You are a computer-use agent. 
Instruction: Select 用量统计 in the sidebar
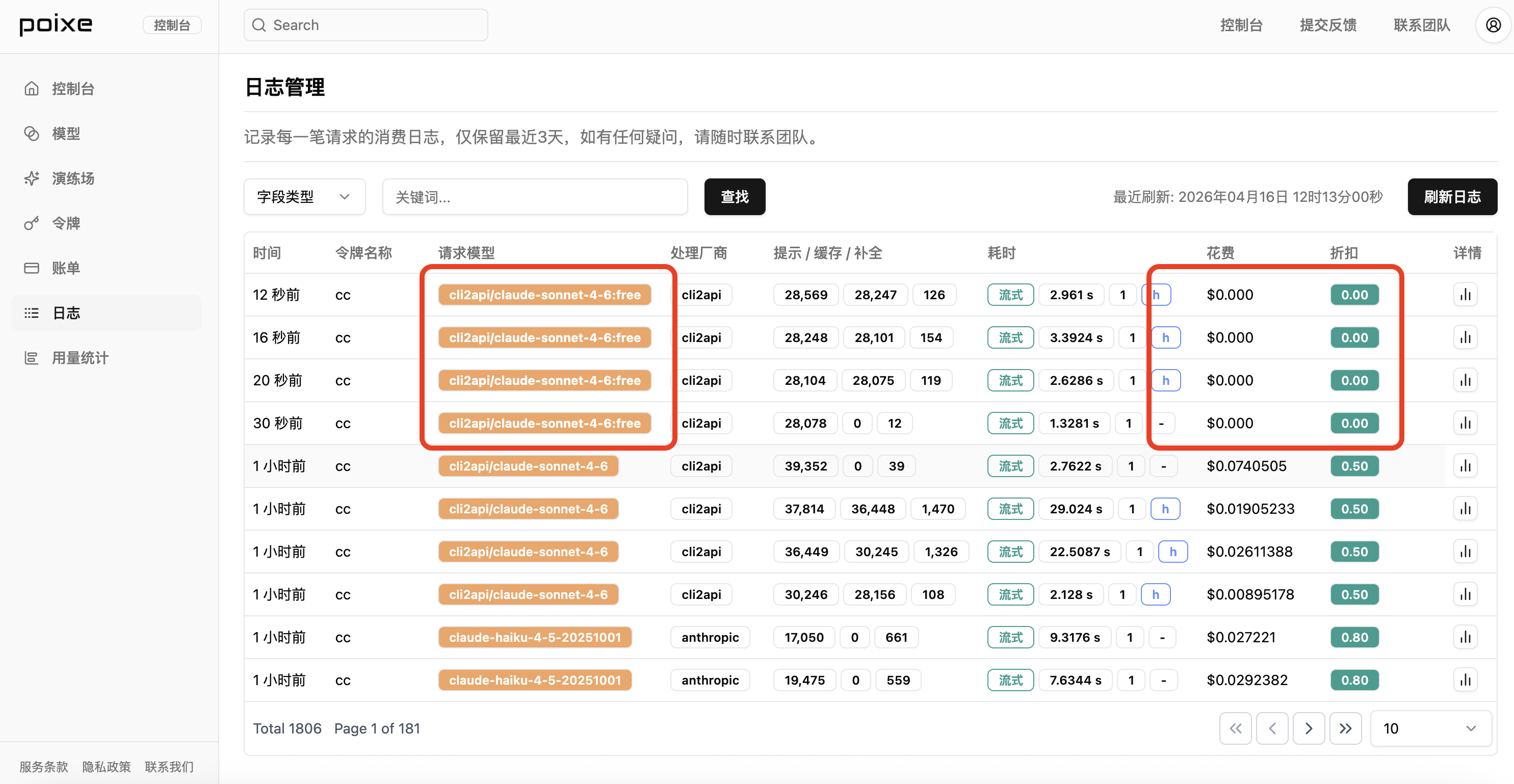80,358
